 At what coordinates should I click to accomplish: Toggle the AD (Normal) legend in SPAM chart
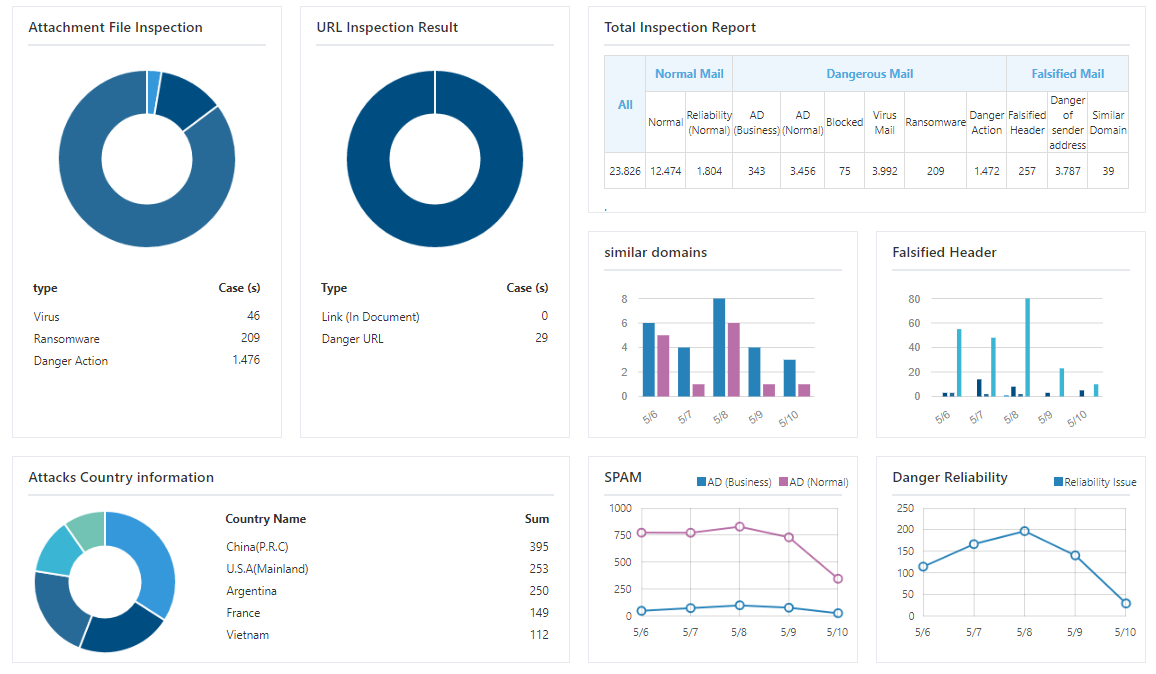[x=813, y=482]
